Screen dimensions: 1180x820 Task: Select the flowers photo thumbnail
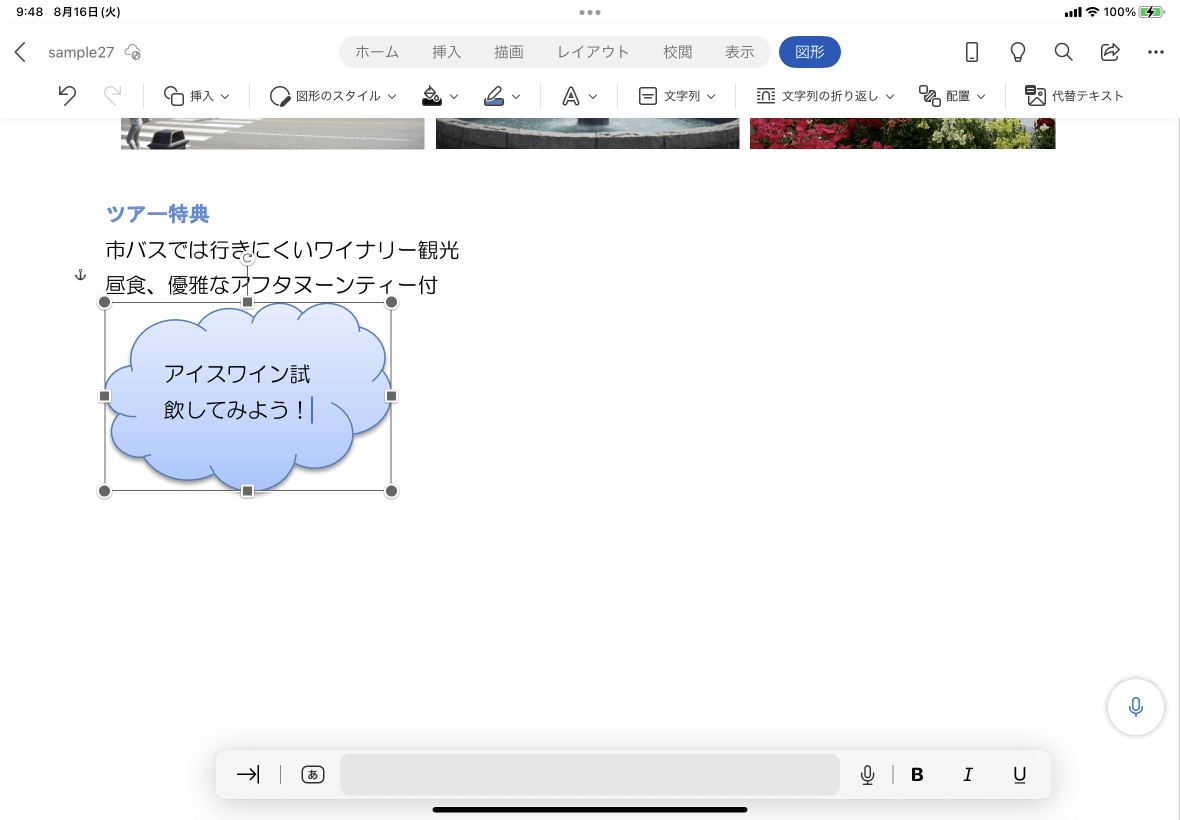click(x=902, y=133)
